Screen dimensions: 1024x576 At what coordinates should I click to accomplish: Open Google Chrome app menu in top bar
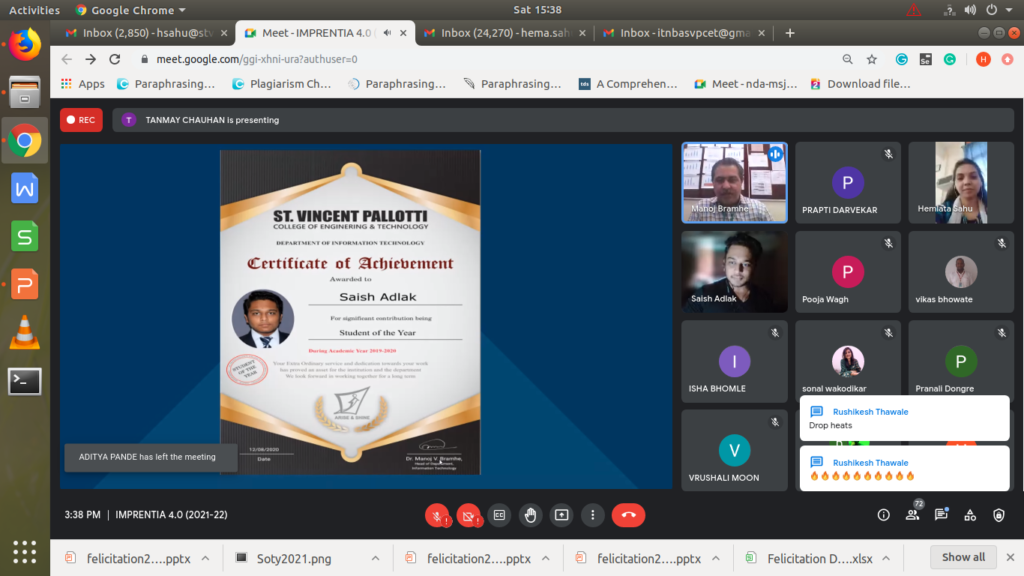pyautogui.click(x=131, y=10)
